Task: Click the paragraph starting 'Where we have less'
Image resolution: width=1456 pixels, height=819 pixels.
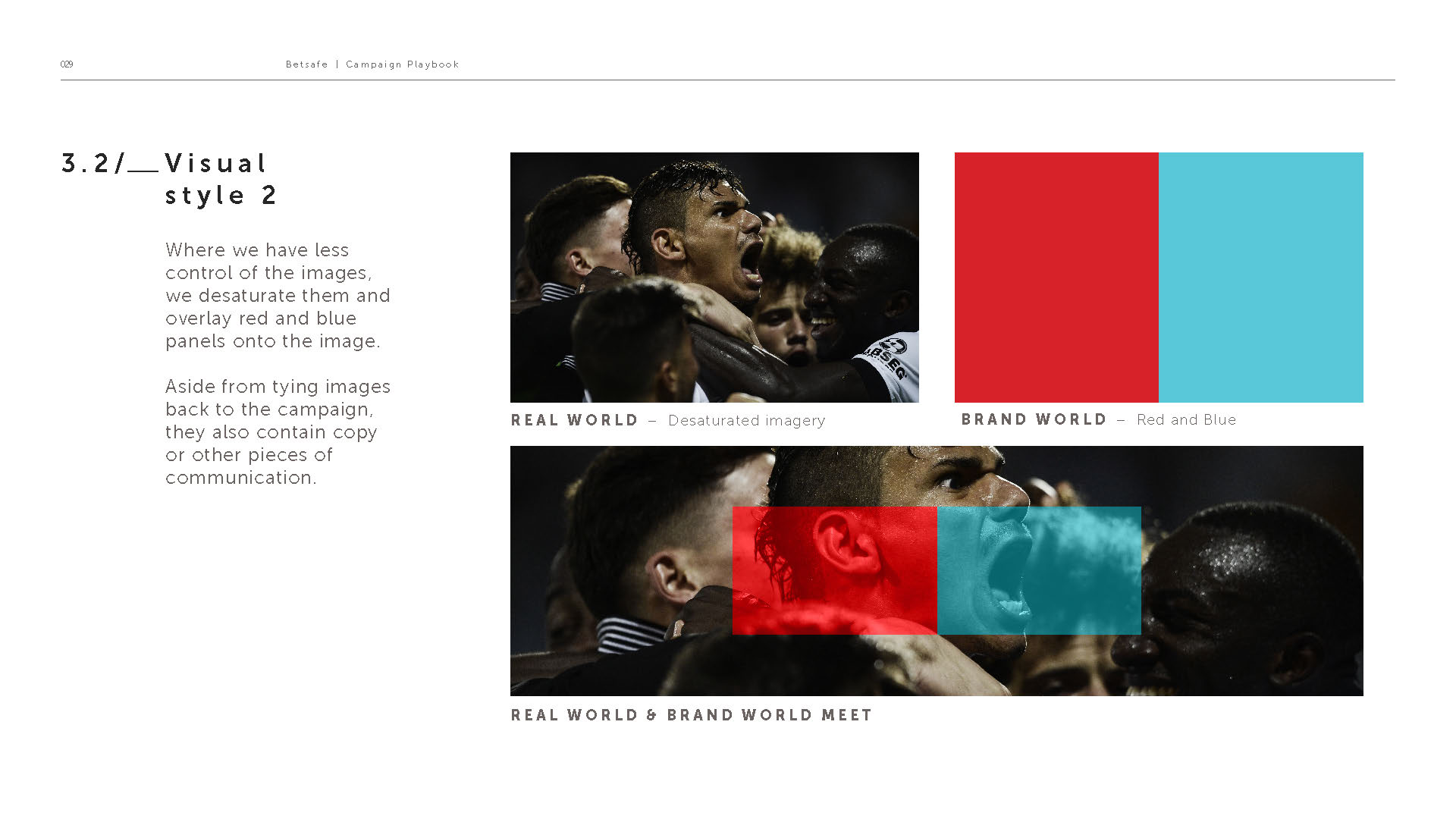Action: (278, 296)
